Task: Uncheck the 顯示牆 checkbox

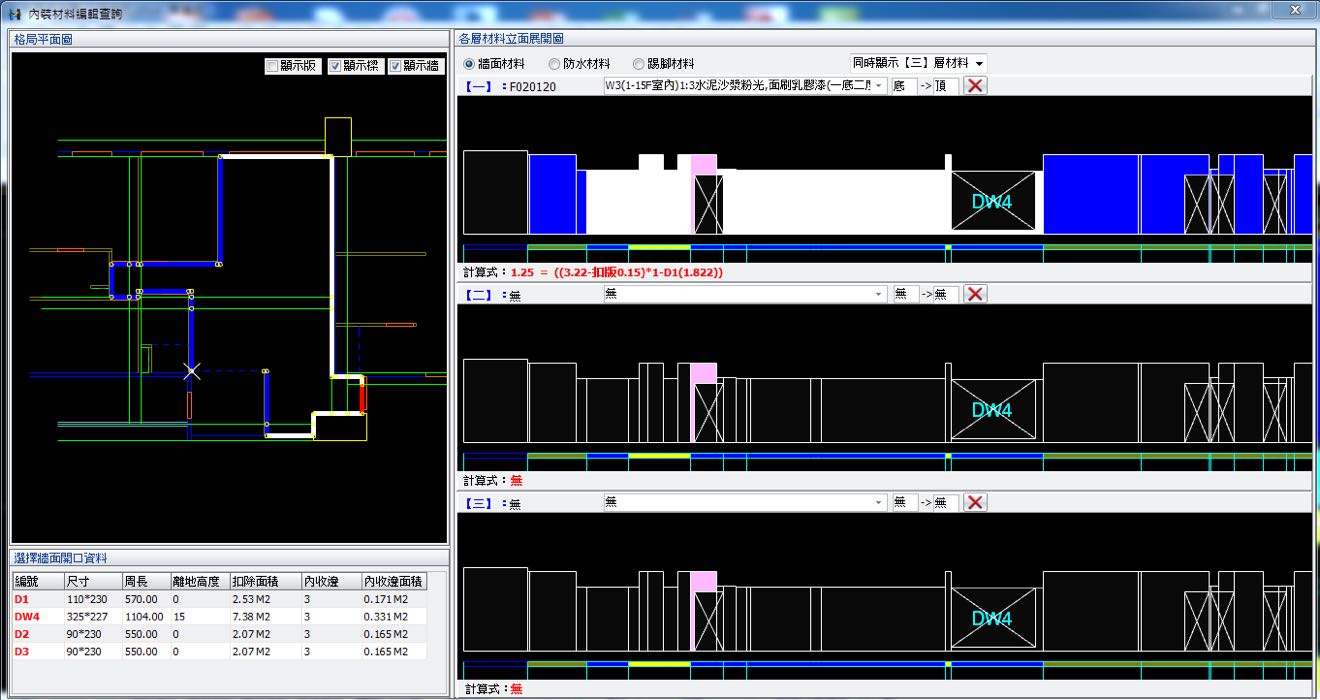Action: [x=396, y=66]
